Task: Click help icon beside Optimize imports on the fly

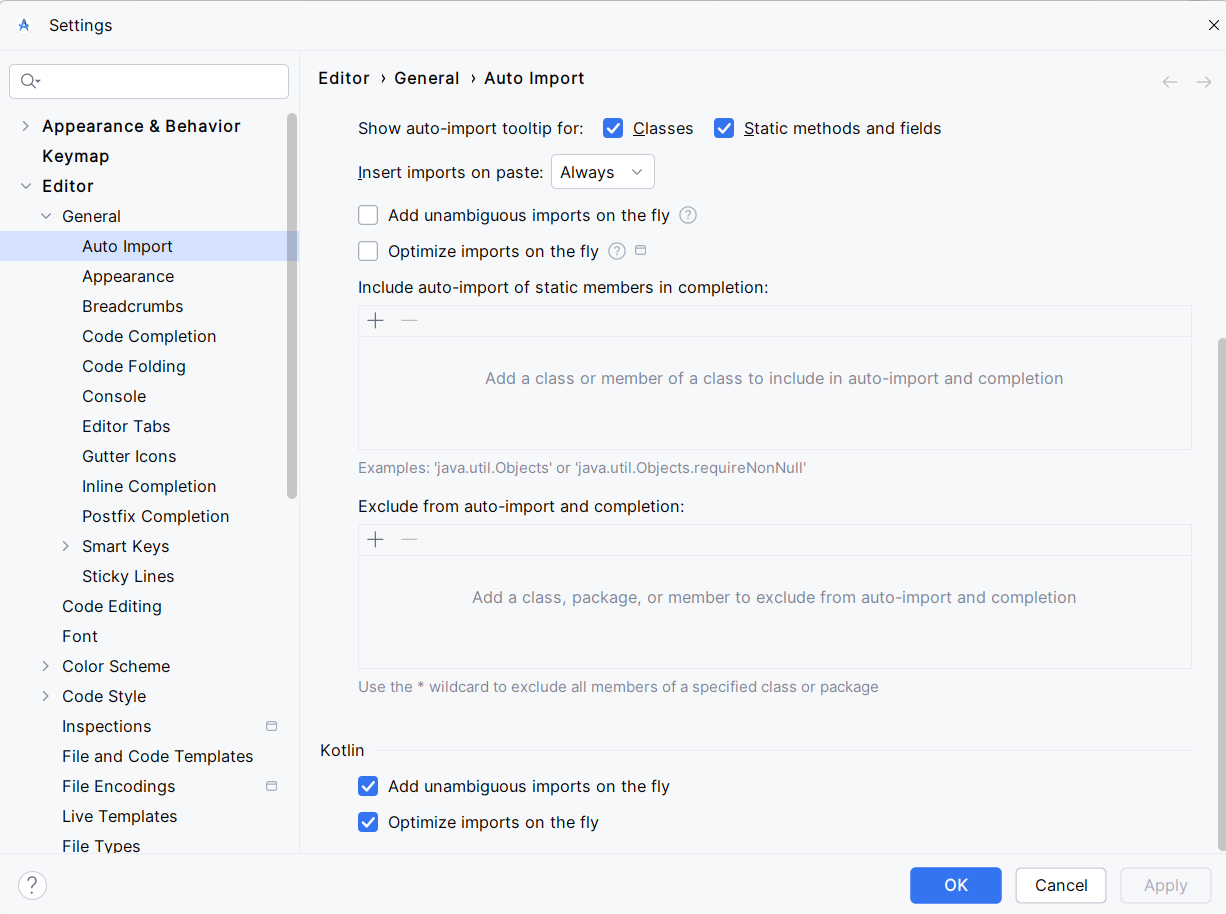Action: [x=617, y=251]
